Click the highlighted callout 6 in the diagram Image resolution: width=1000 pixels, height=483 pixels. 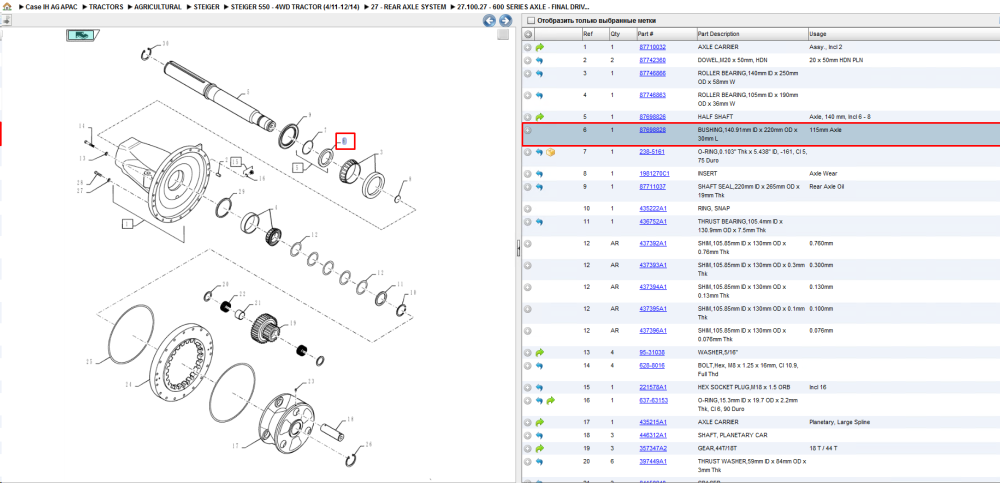[x=345, y=141]
